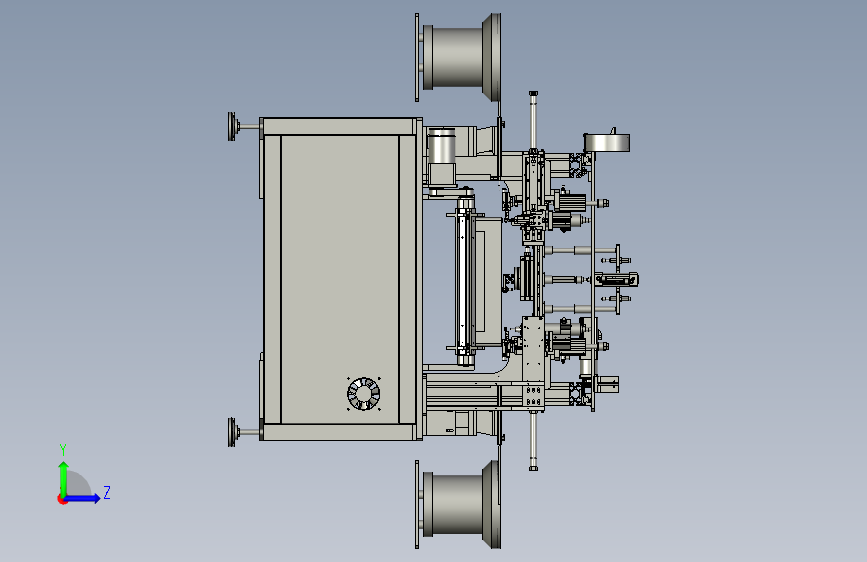This screenshot has height=562, width=867.
Task: Select the small flat roll at upper right
Action: (607, 142)
